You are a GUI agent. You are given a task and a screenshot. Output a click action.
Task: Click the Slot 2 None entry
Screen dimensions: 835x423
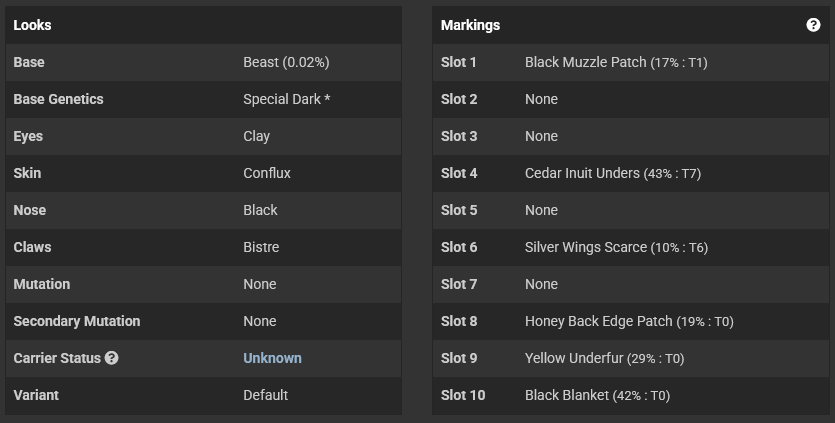[542, 99]
